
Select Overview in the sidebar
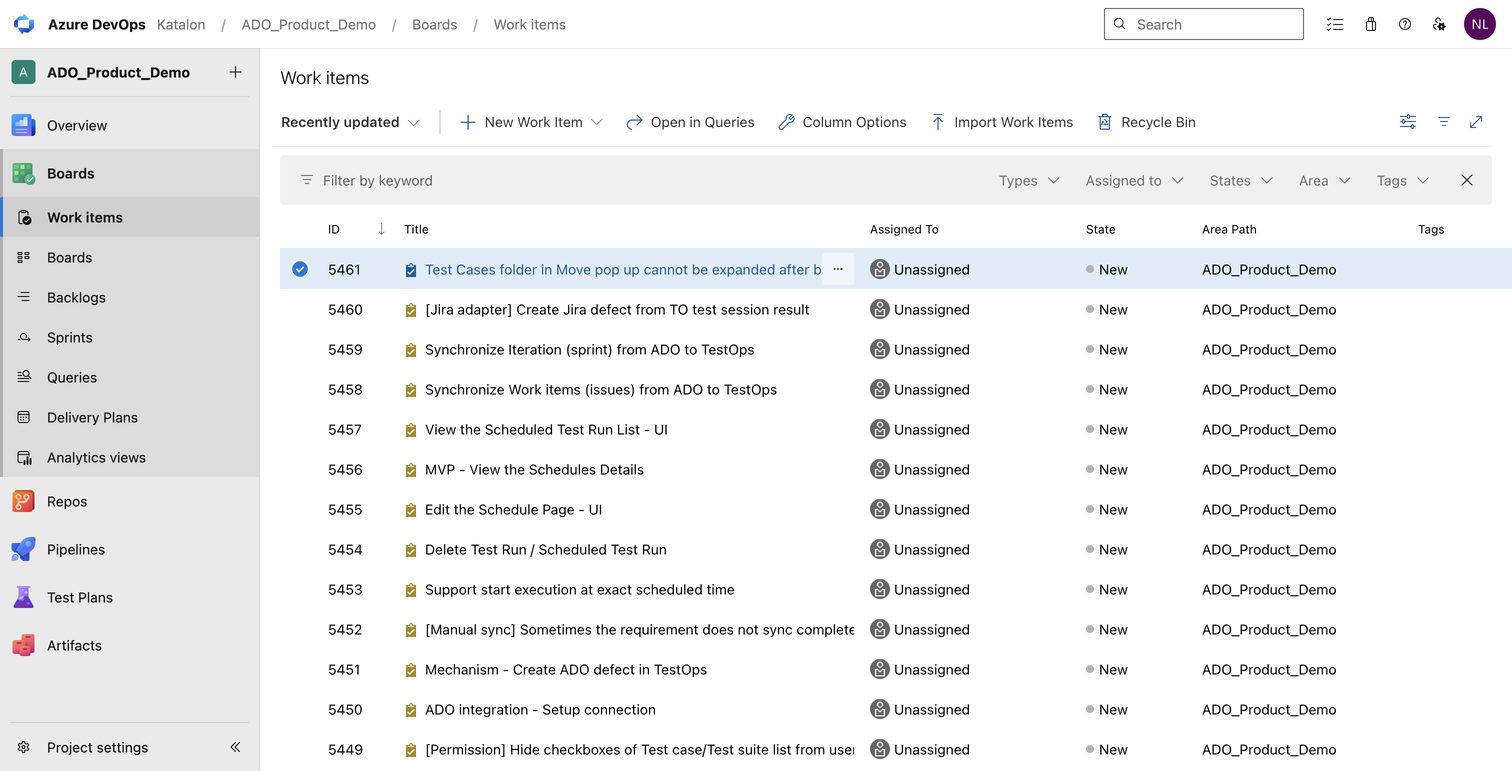[77, 125]
